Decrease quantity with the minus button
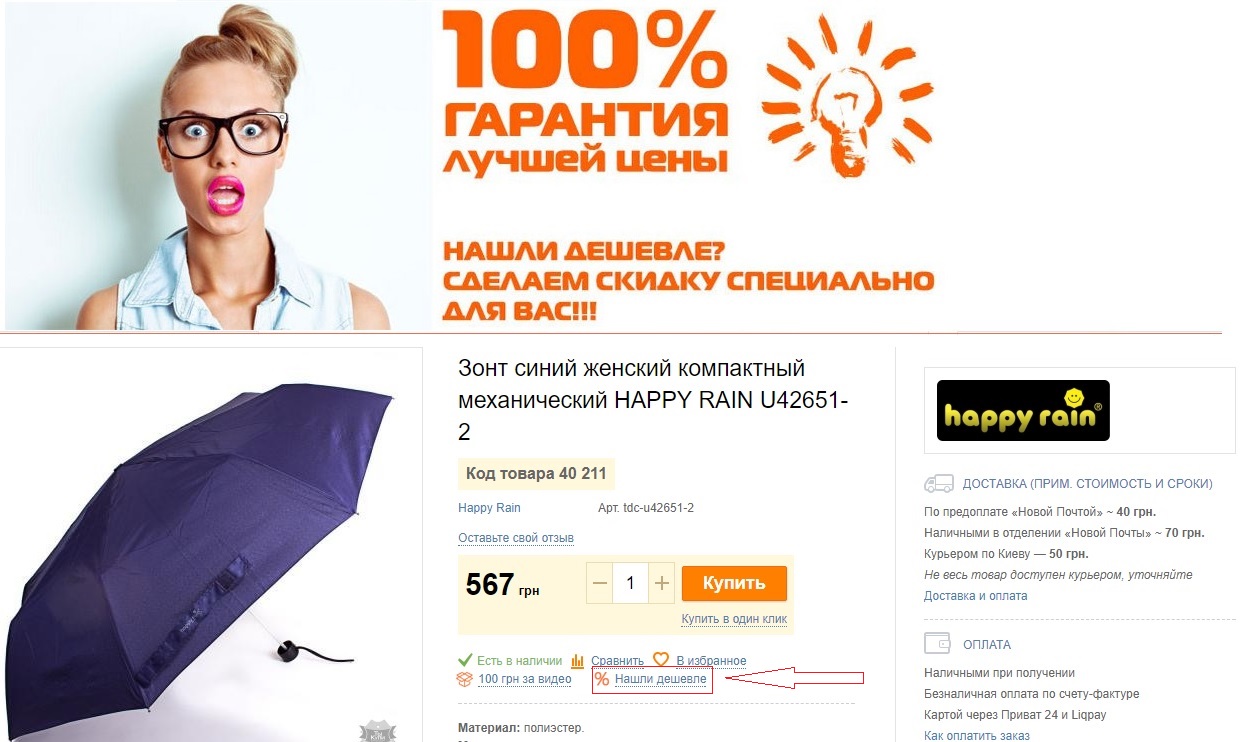The width and height of the screenshot is (1242, 742). point(598,583)
